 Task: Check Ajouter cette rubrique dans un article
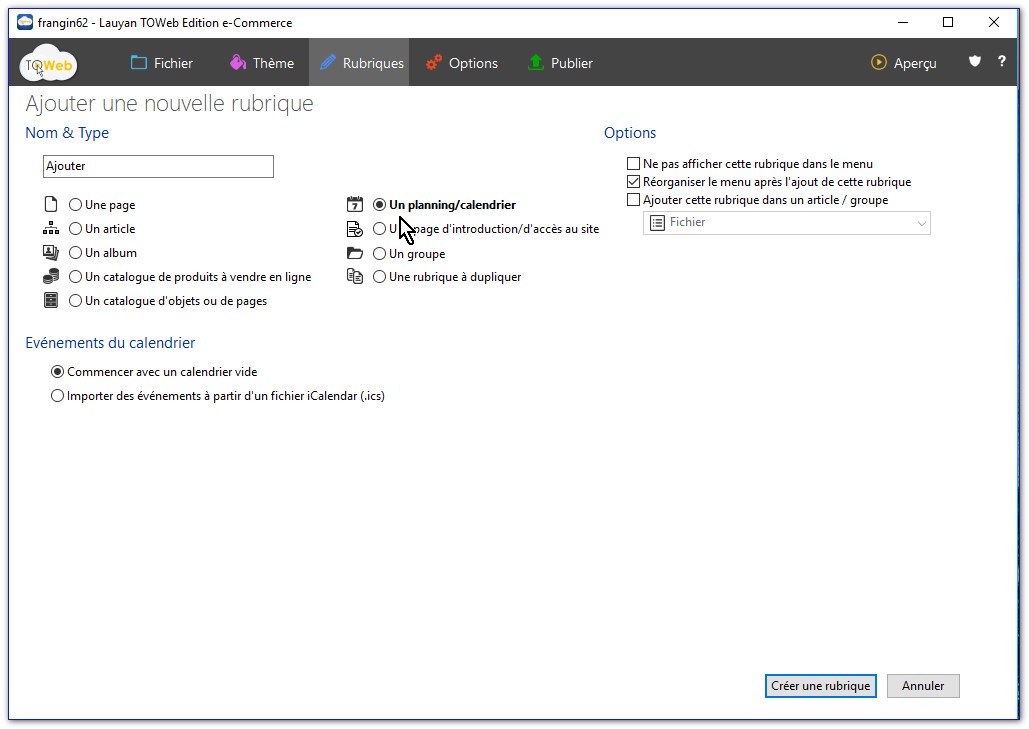pyautogui.click(x=633, y=200)
